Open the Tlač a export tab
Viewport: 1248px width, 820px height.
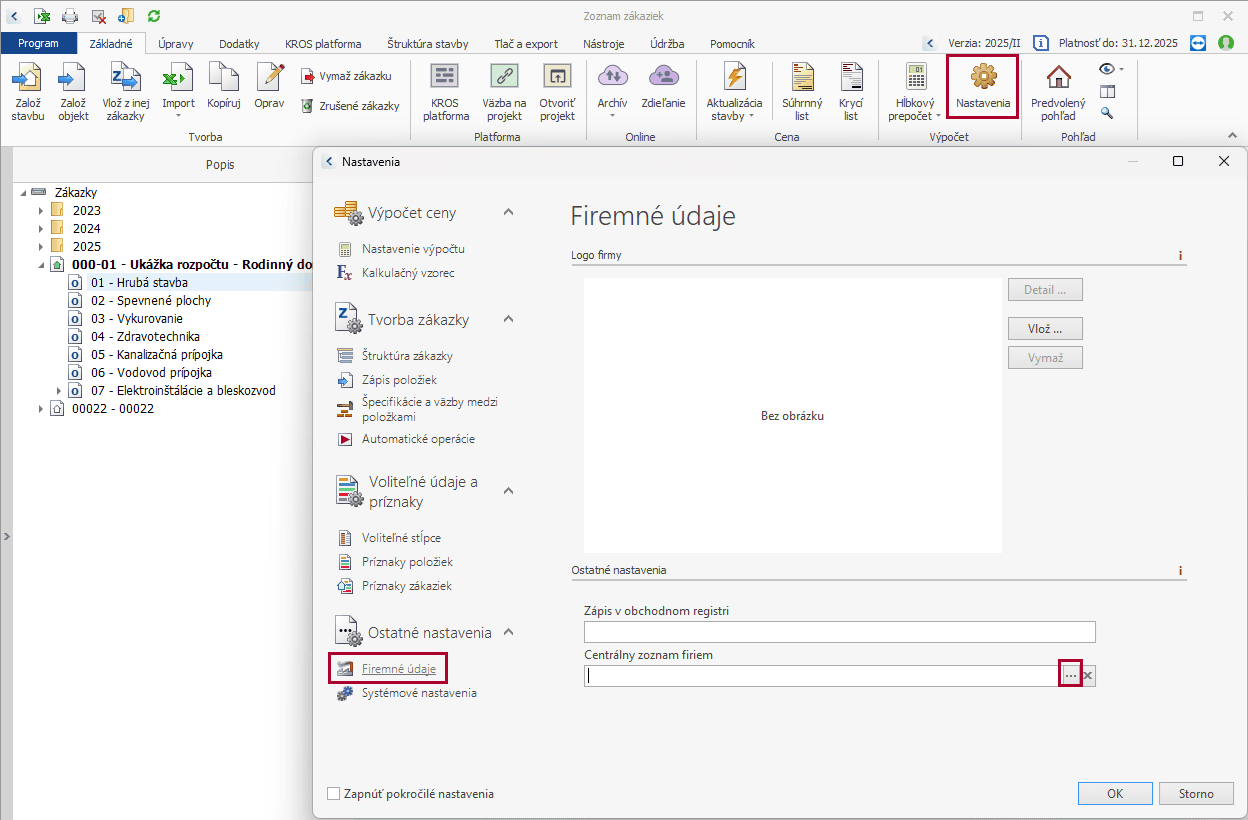click(x=526, y=44)
